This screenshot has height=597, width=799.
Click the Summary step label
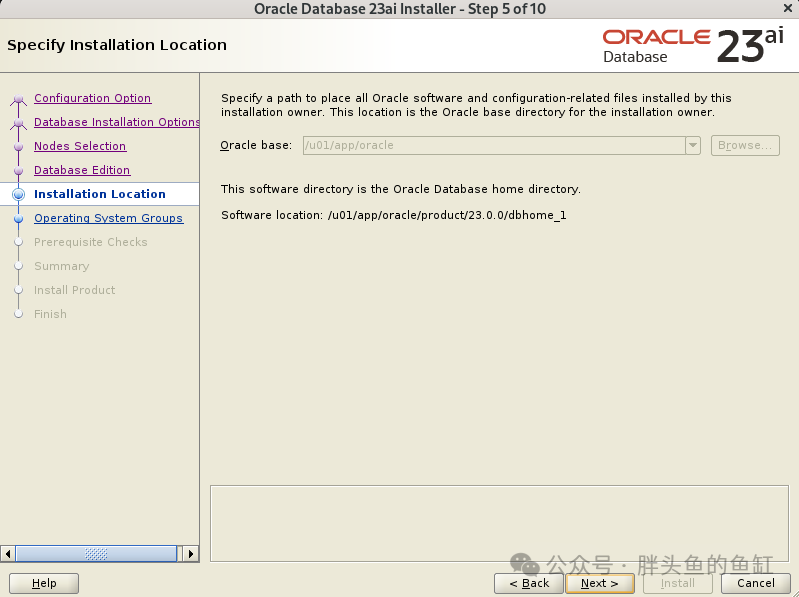pyautogui.click(x=62, y=266)
